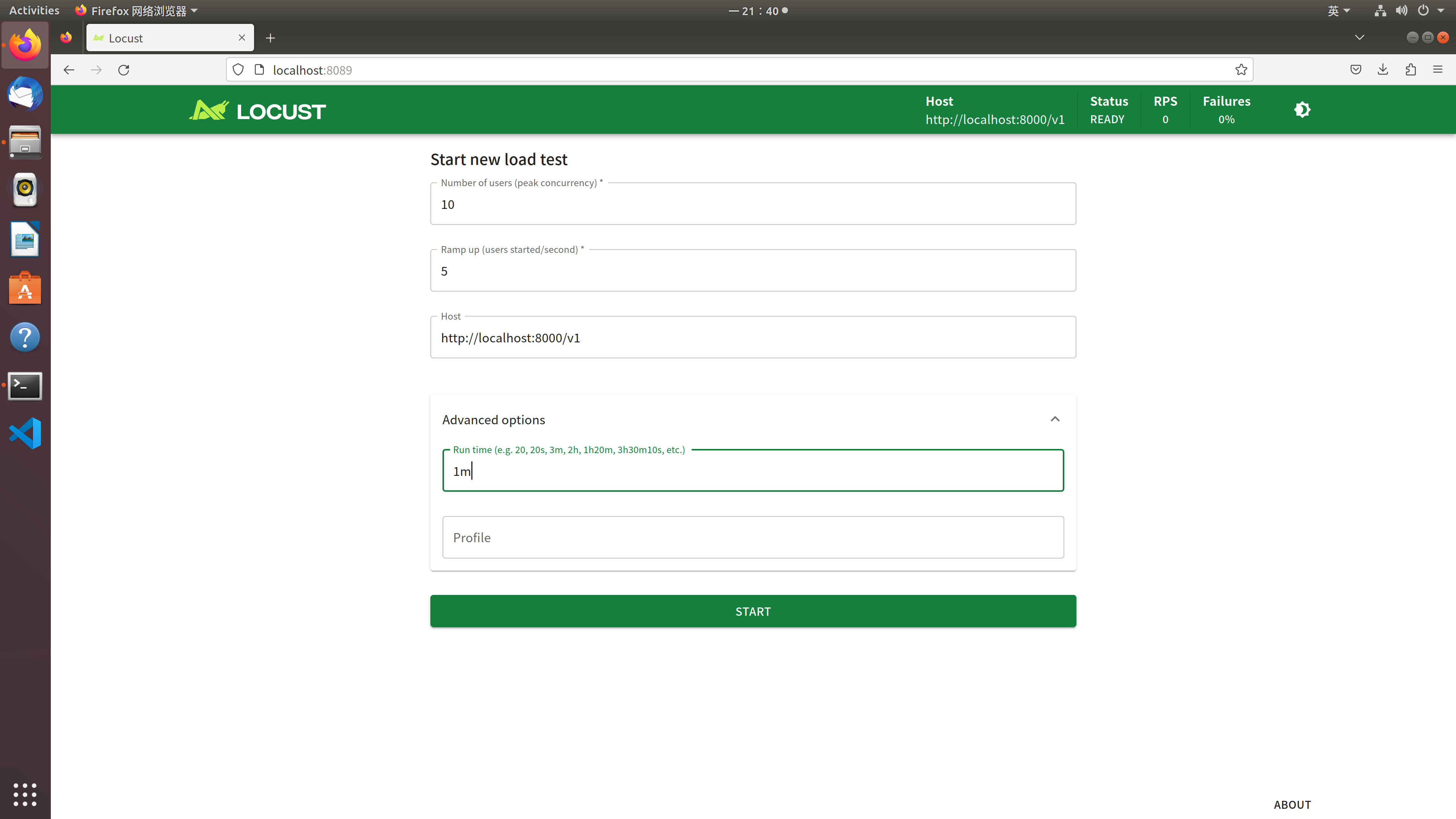The width and height of the screenshot is (1456, 819).
Task: Click the Save to Pocket icon
Action: [1356, 70]
